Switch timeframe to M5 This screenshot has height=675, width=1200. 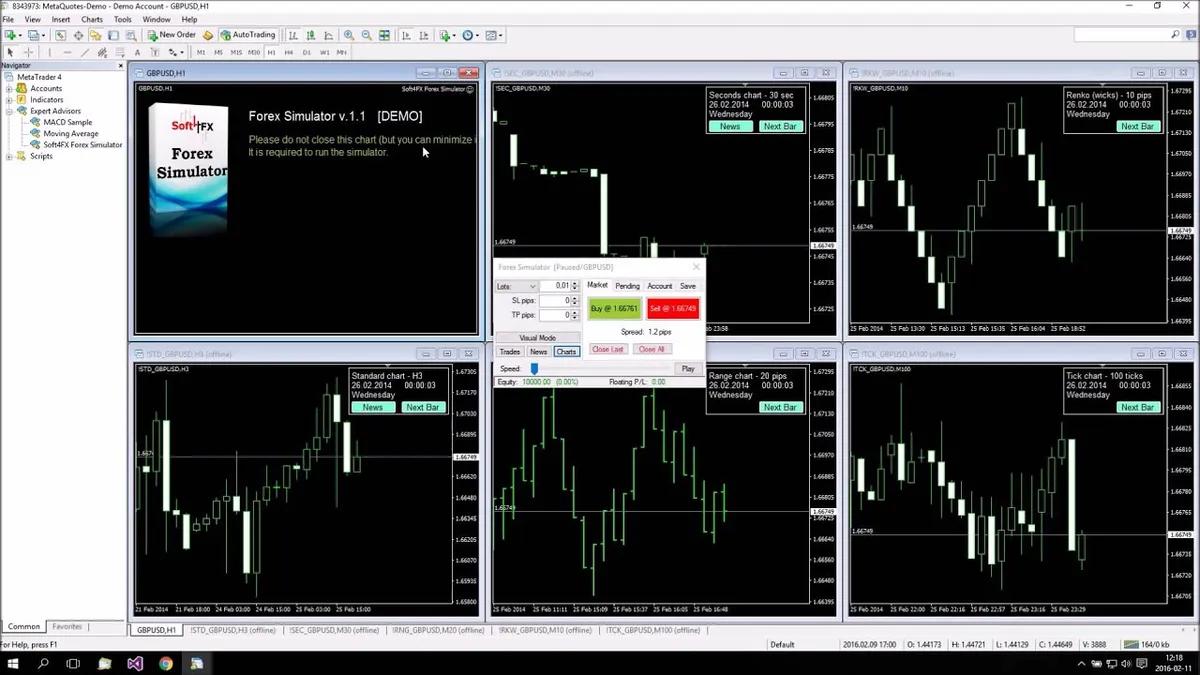point(218,52)
